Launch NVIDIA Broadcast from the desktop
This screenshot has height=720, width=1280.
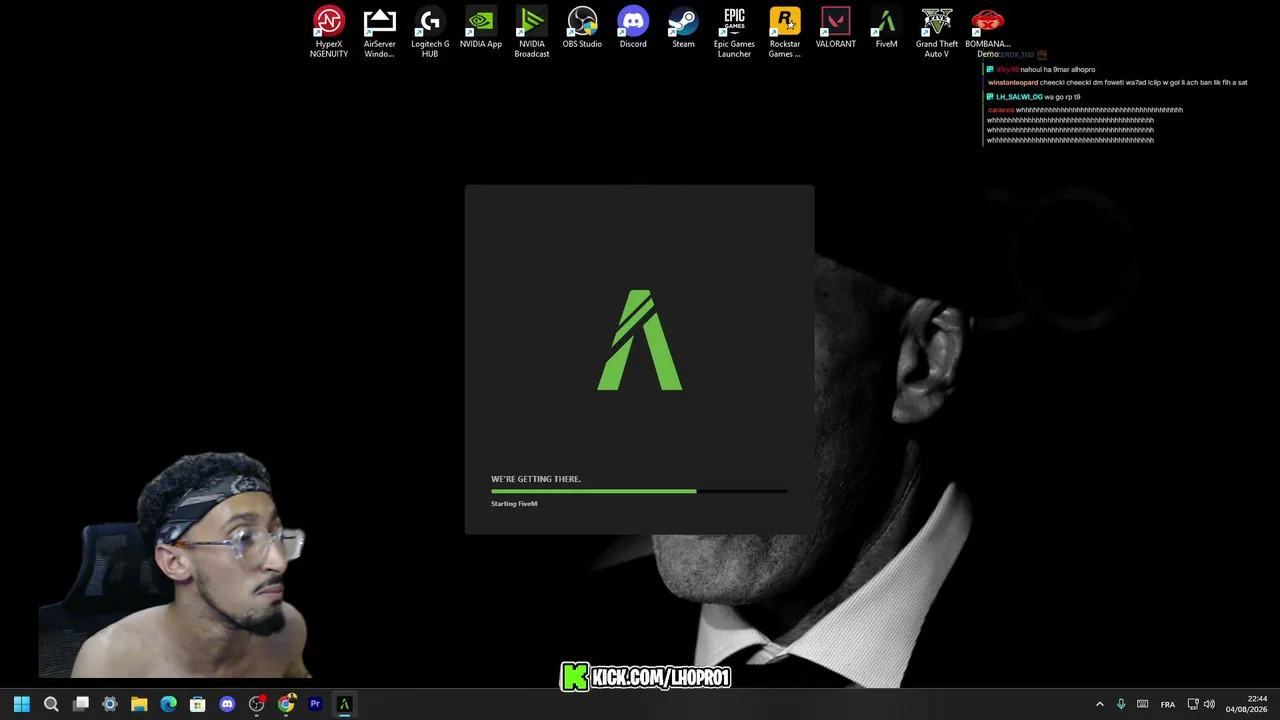[532, 32]
